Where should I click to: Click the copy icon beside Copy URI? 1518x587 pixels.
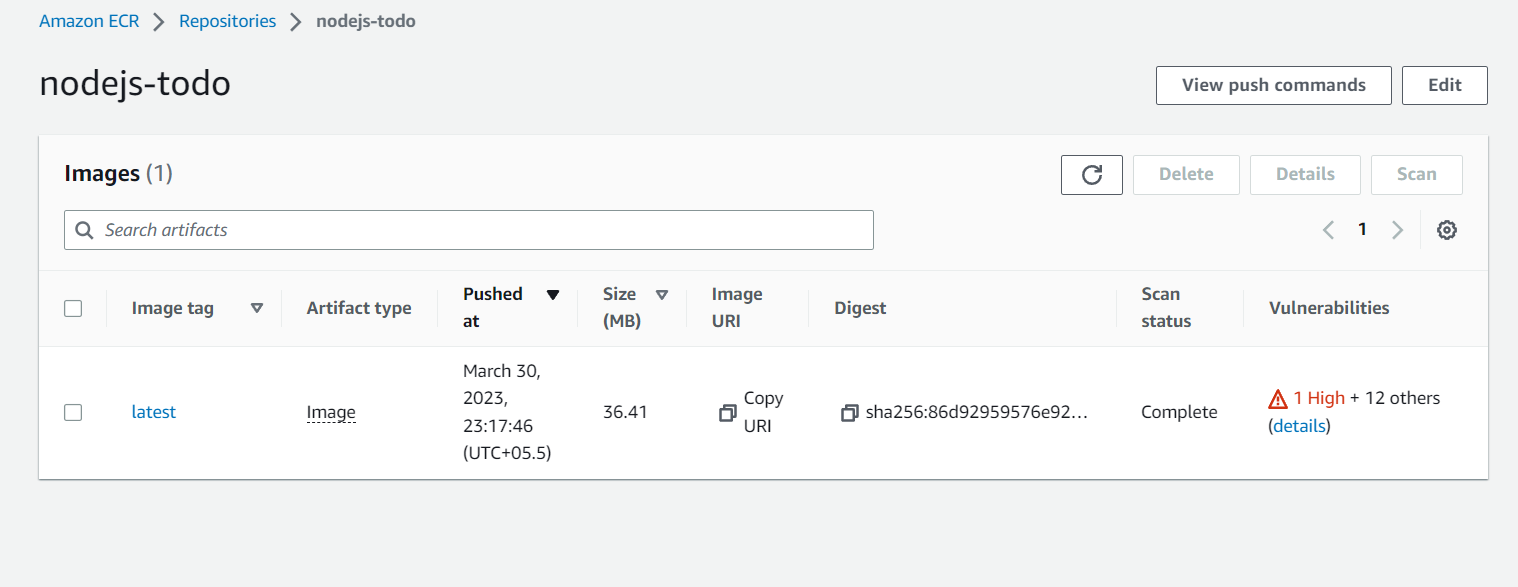tap(728, 413)
